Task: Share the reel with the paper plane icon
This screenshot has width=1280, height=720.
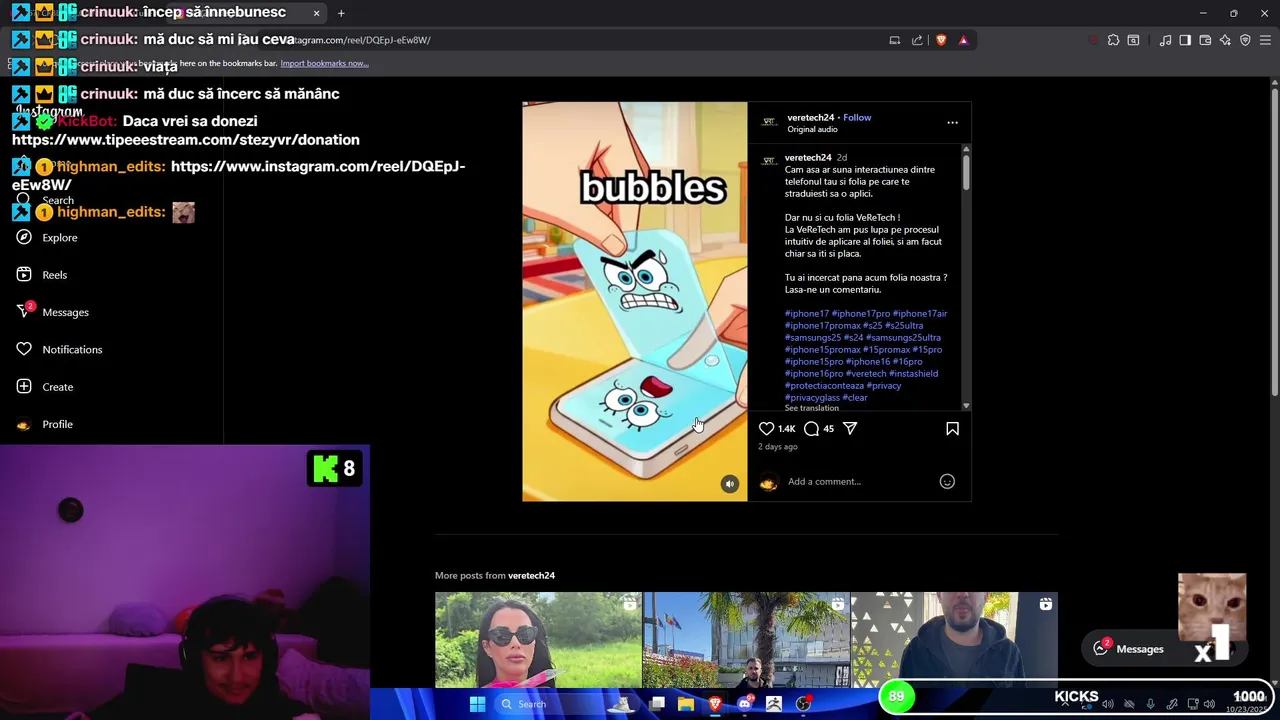Action: click(x=850, y=429)
